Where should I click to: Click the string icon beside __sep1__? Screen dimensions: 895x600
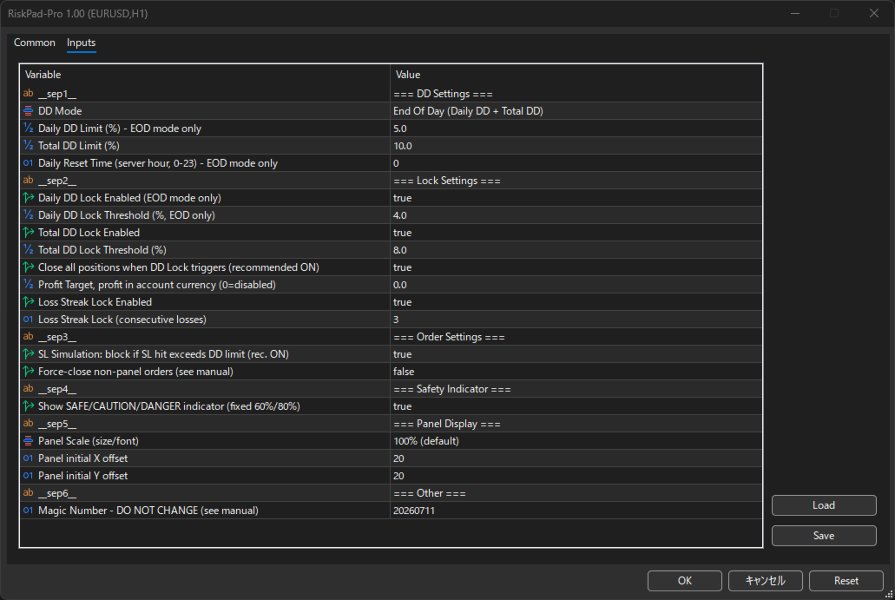tap(28, 93)
